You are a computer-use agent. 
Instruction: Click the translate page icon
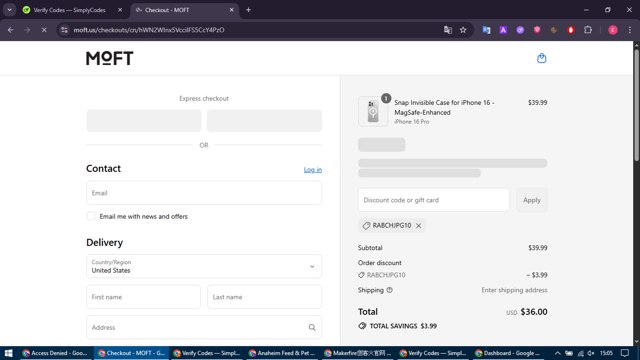(x=448, y=30)
